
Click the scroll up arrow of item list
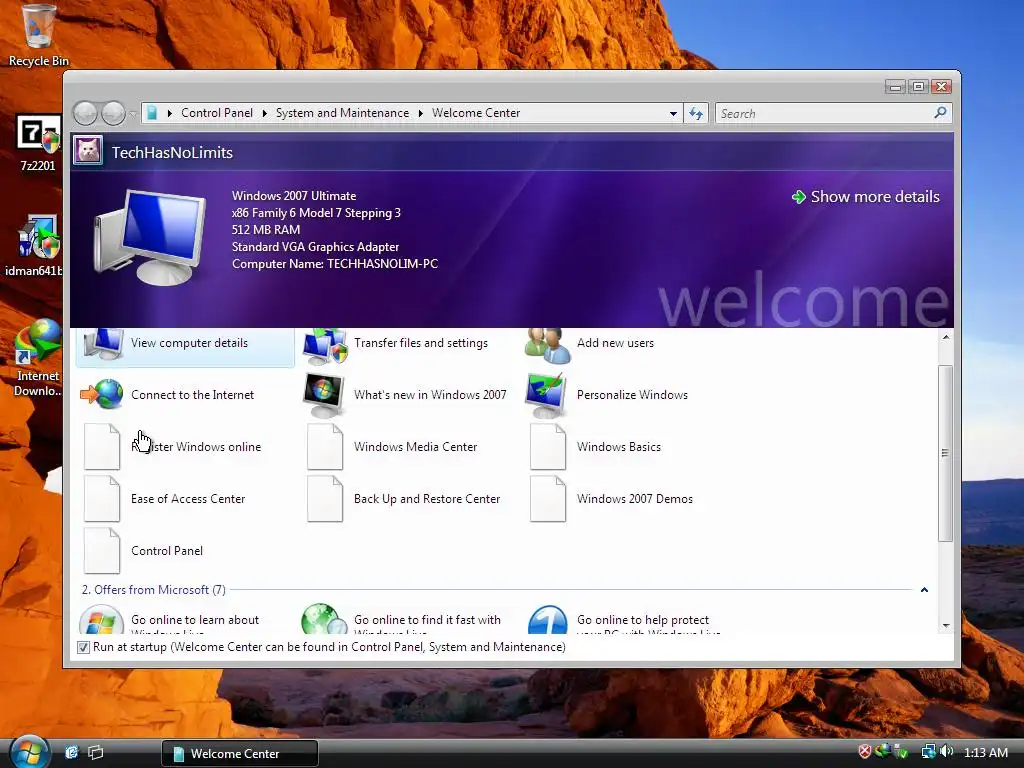(945, 337)
